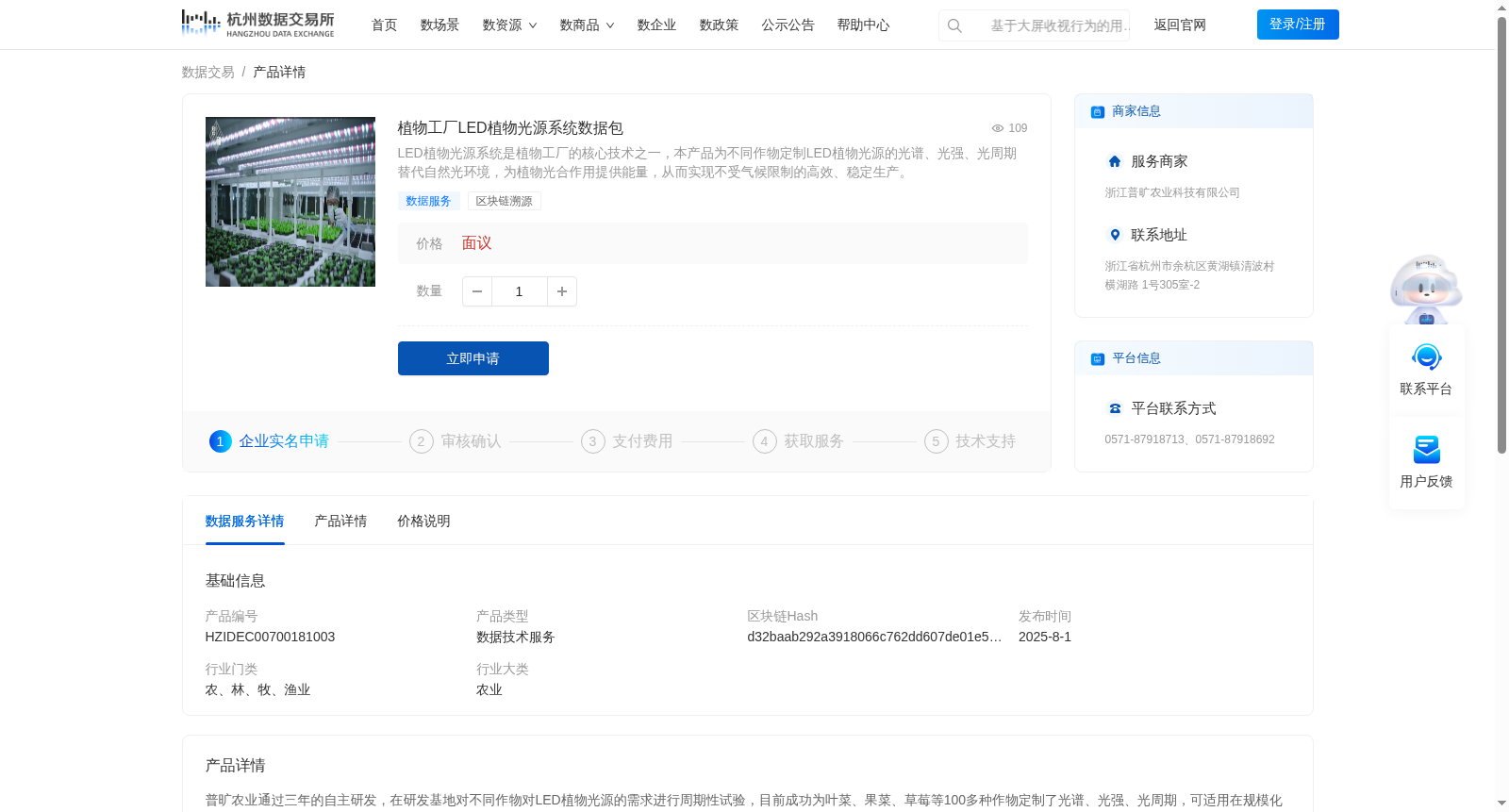Open 帮助中心 menu item
This screenshot has height=812, width=1509.
pos(863,25)
